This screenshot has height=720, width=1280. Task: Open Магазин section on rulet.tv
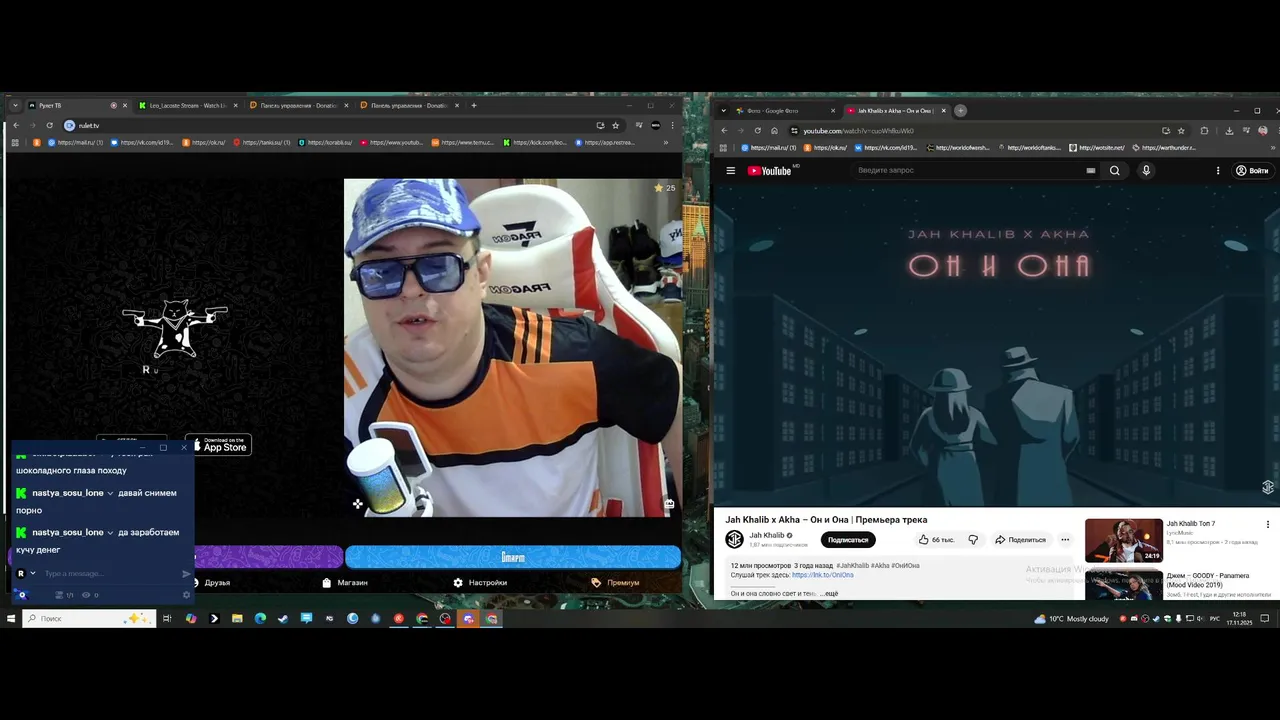(345, 583)
